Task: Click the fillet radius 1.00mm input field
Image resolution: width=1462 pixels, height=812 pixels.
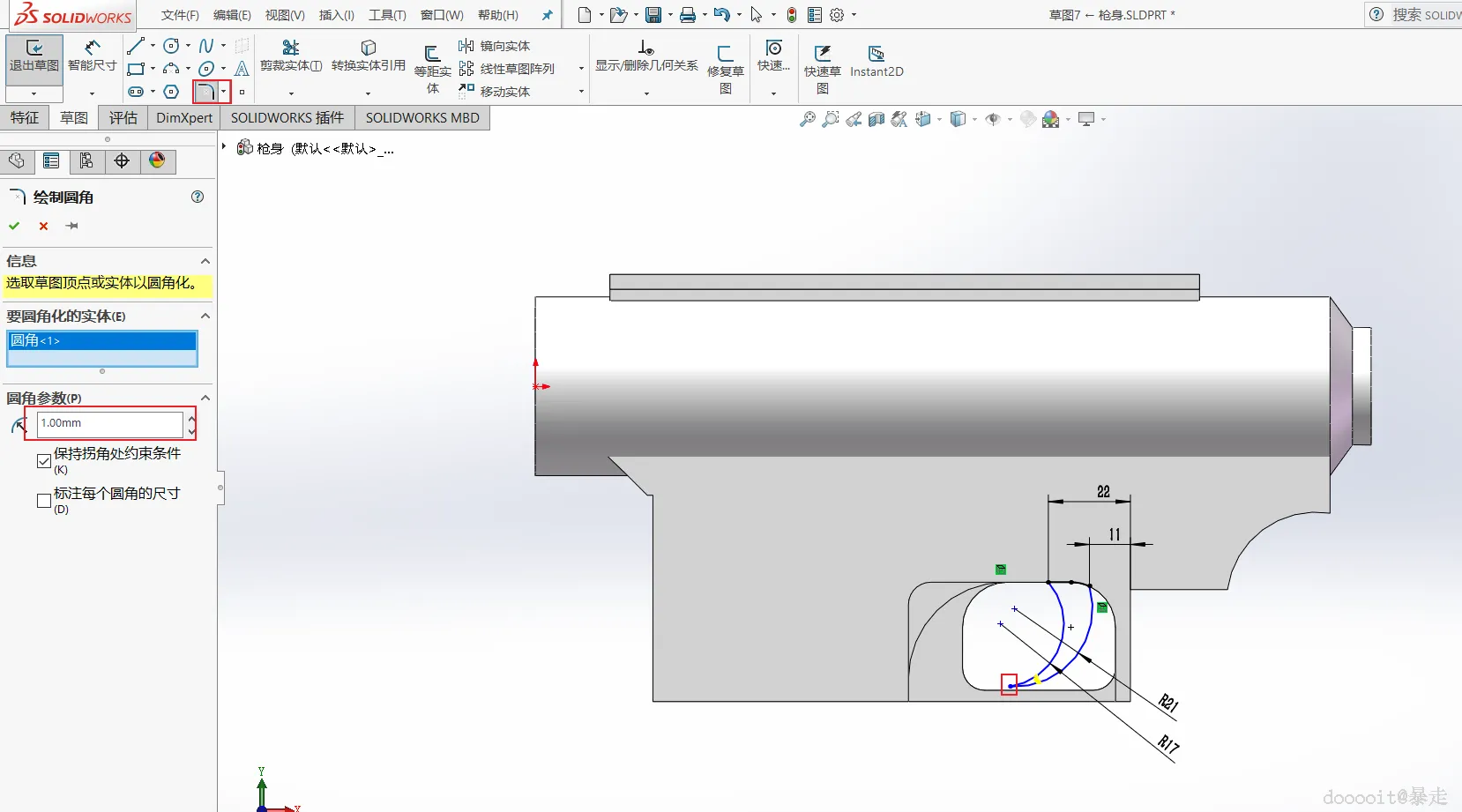Action: click(x=109, y=423)
